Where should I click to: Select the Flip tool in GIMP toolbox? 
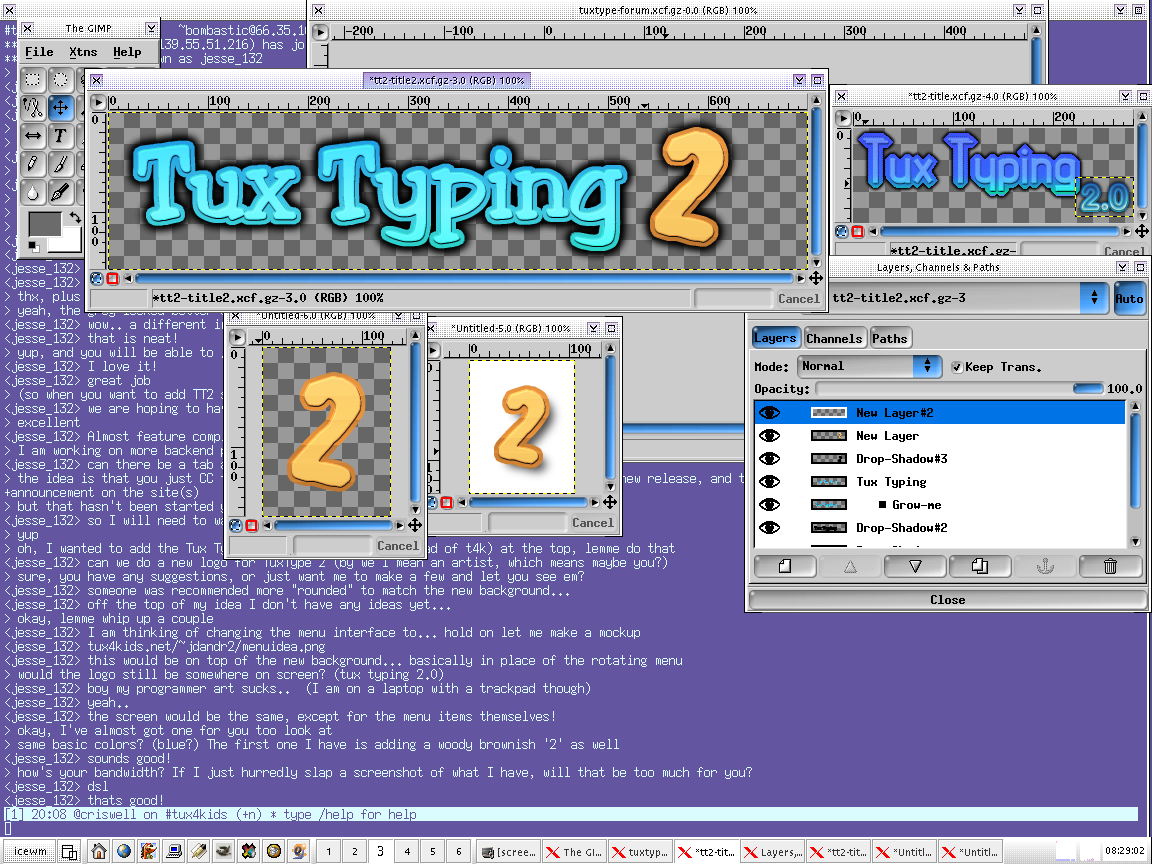pyautogui.click(x=32, y=136)
